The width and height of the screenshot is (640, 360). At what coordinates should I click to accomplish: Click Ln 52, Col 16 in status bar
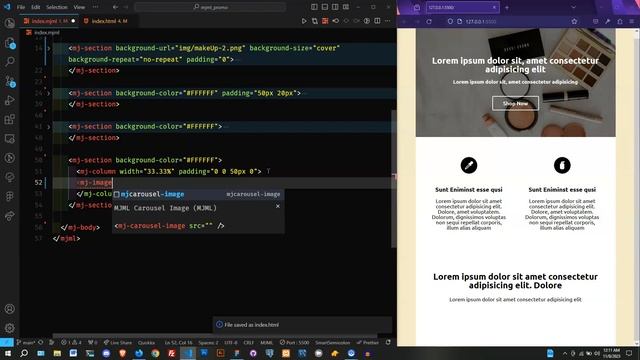click(179, 342)
